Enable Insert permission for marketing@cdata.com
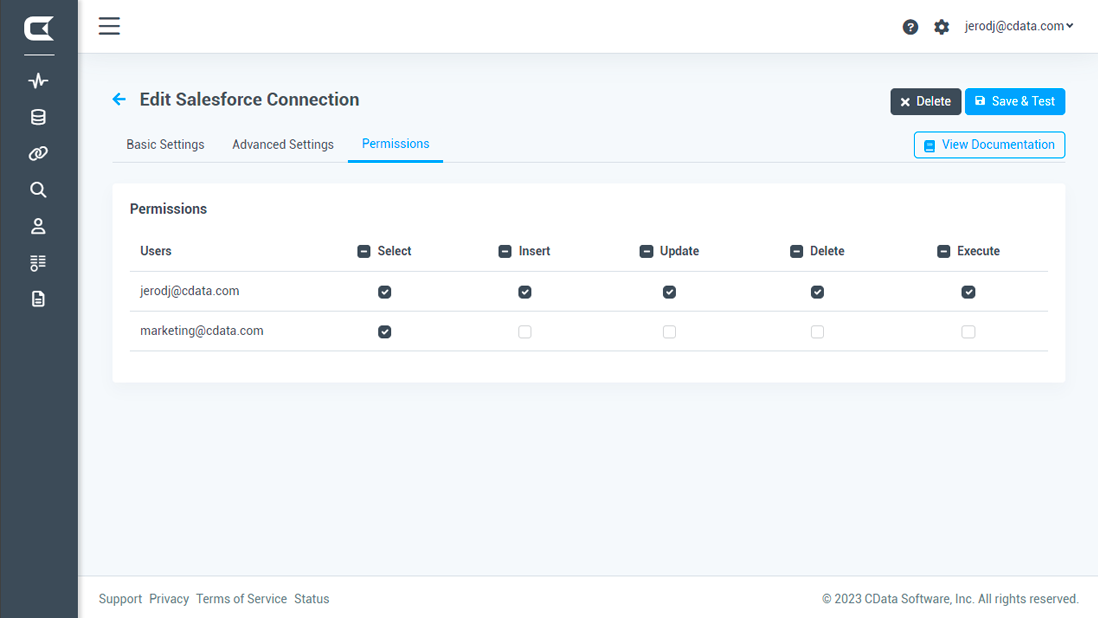Image resolution: width=1098 pixels, height=618 pixels. click(x=525, y=331)
